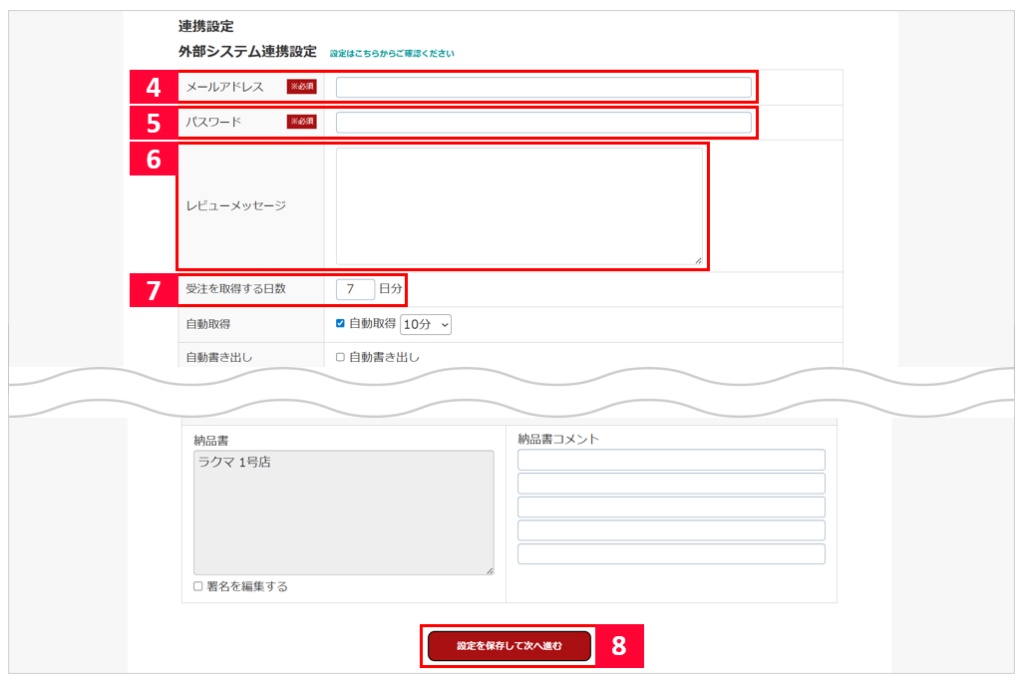Open the 10分 interval dropdown
Image resolution: width=1024 pixels, height=683 pixels.
pyautogui.click(x=426, y=324)
